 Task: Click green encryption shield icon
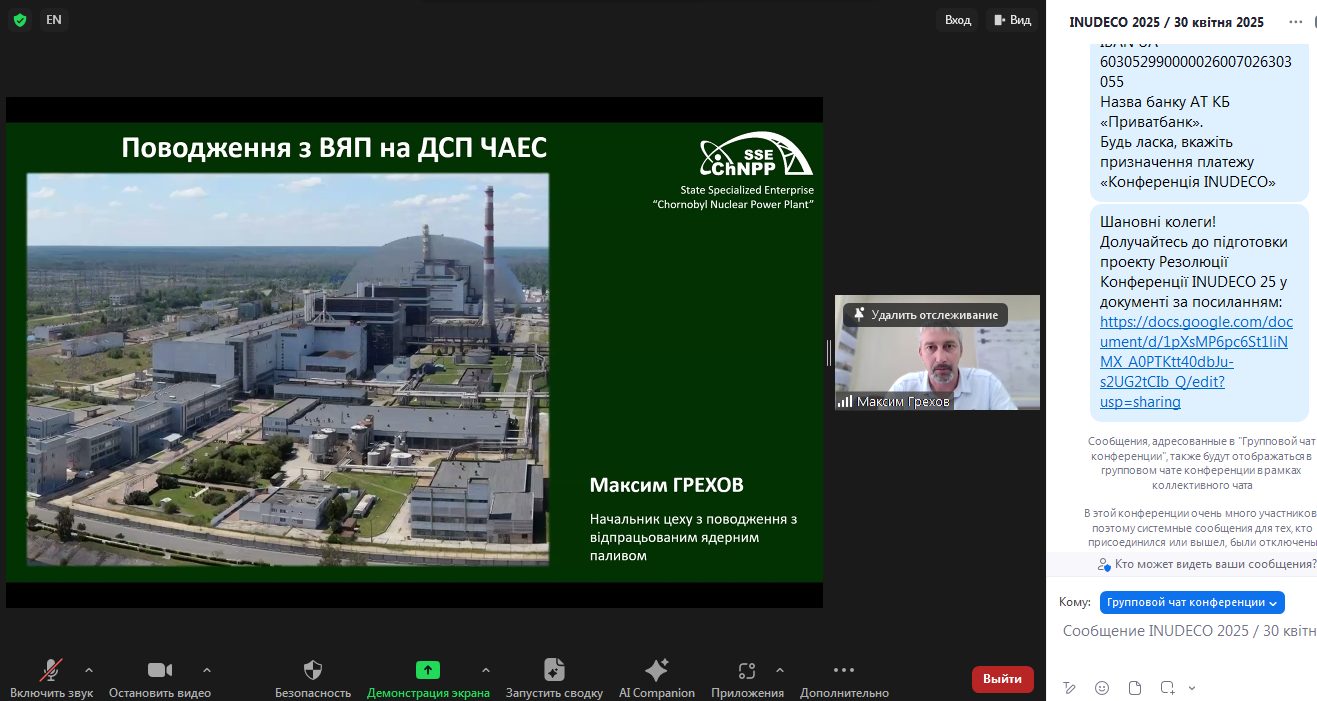click(x=20, y=20)
